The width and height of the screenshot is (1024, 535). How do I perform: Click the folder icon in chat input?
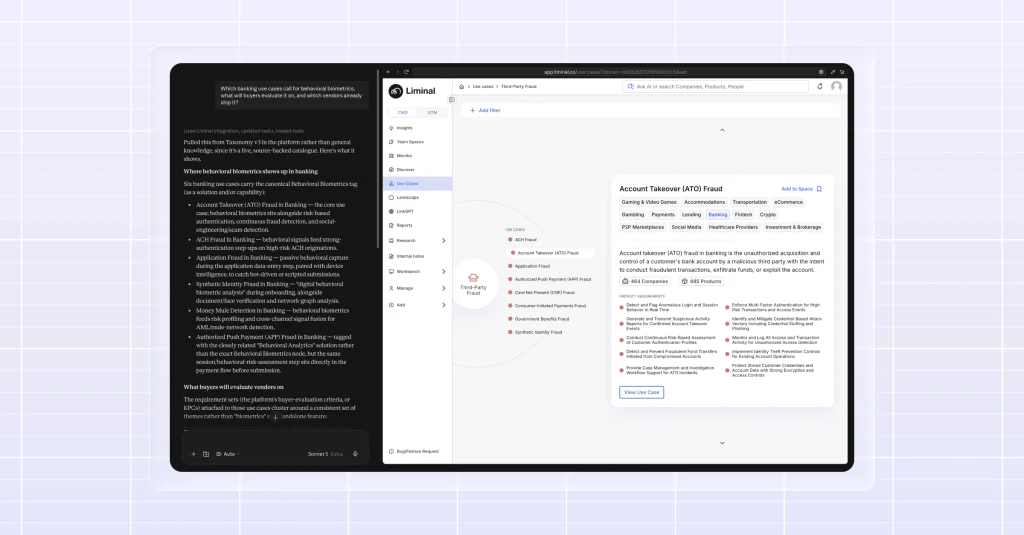[x=206, y=454]
